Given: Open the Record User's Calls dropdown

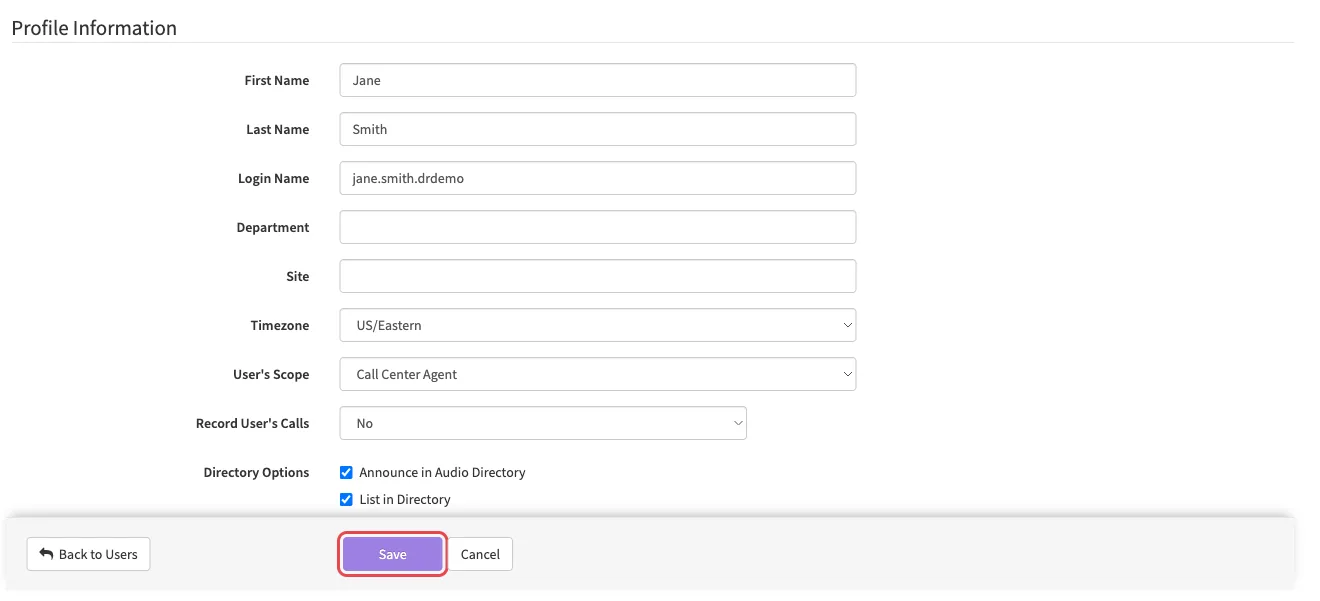Looking at the screenshot, I should coord(543,423).
